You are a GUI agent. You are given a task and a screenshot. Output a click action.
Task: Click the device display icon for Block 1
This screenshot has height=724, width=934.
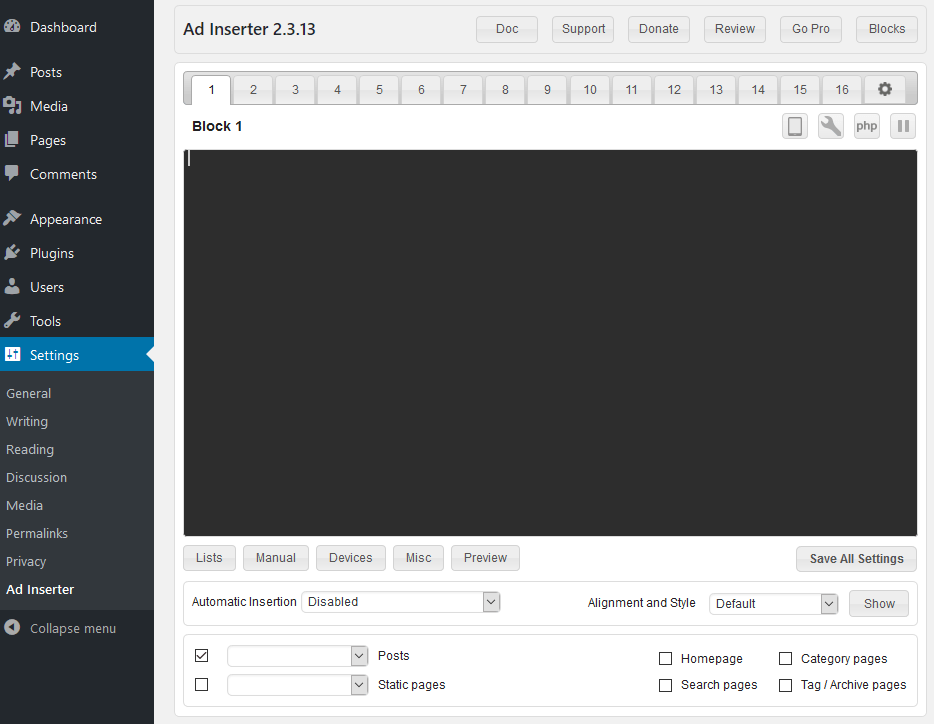click(794, 126)
